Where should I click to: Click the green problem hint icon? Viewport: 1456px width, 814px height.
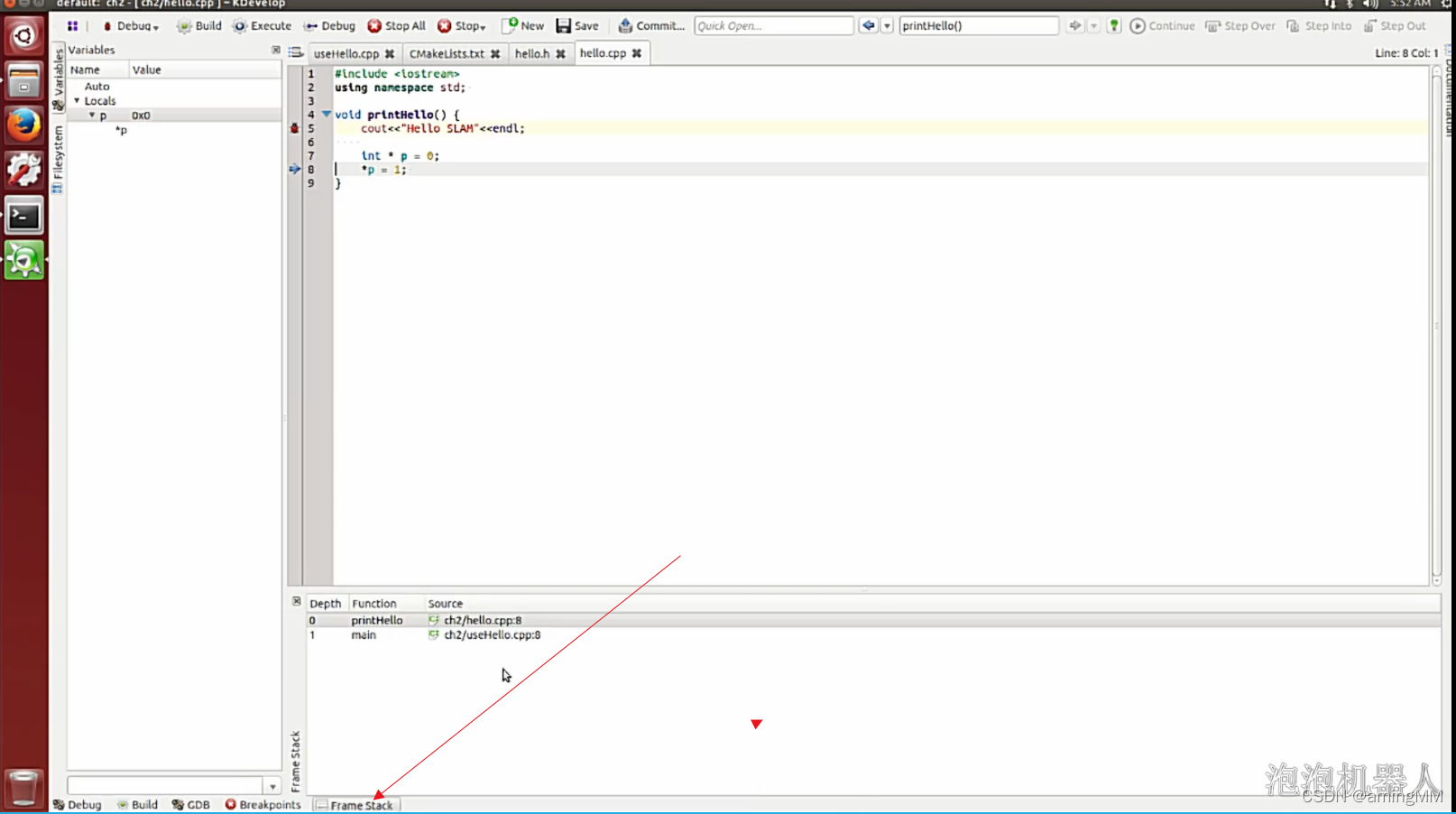tap(1114, 26)
